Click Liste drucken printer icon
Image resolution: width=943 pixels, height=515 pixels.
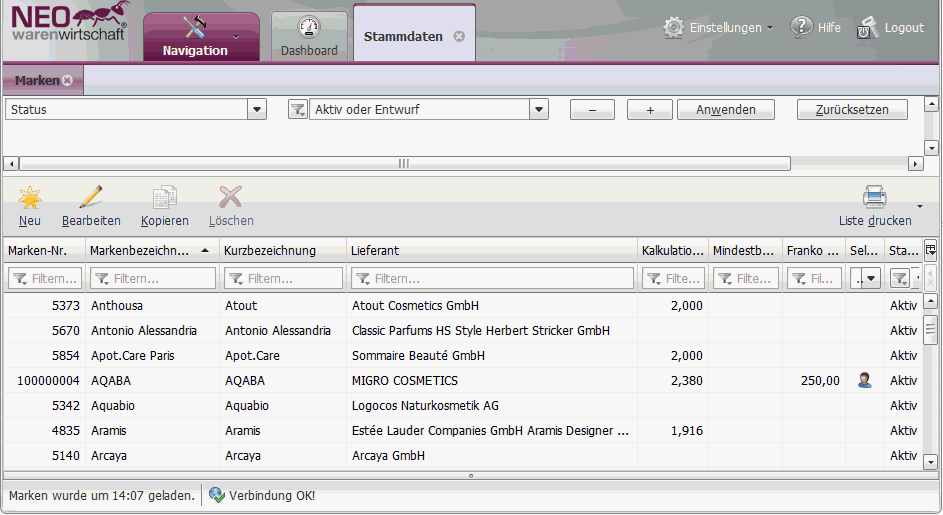point(874,196)
